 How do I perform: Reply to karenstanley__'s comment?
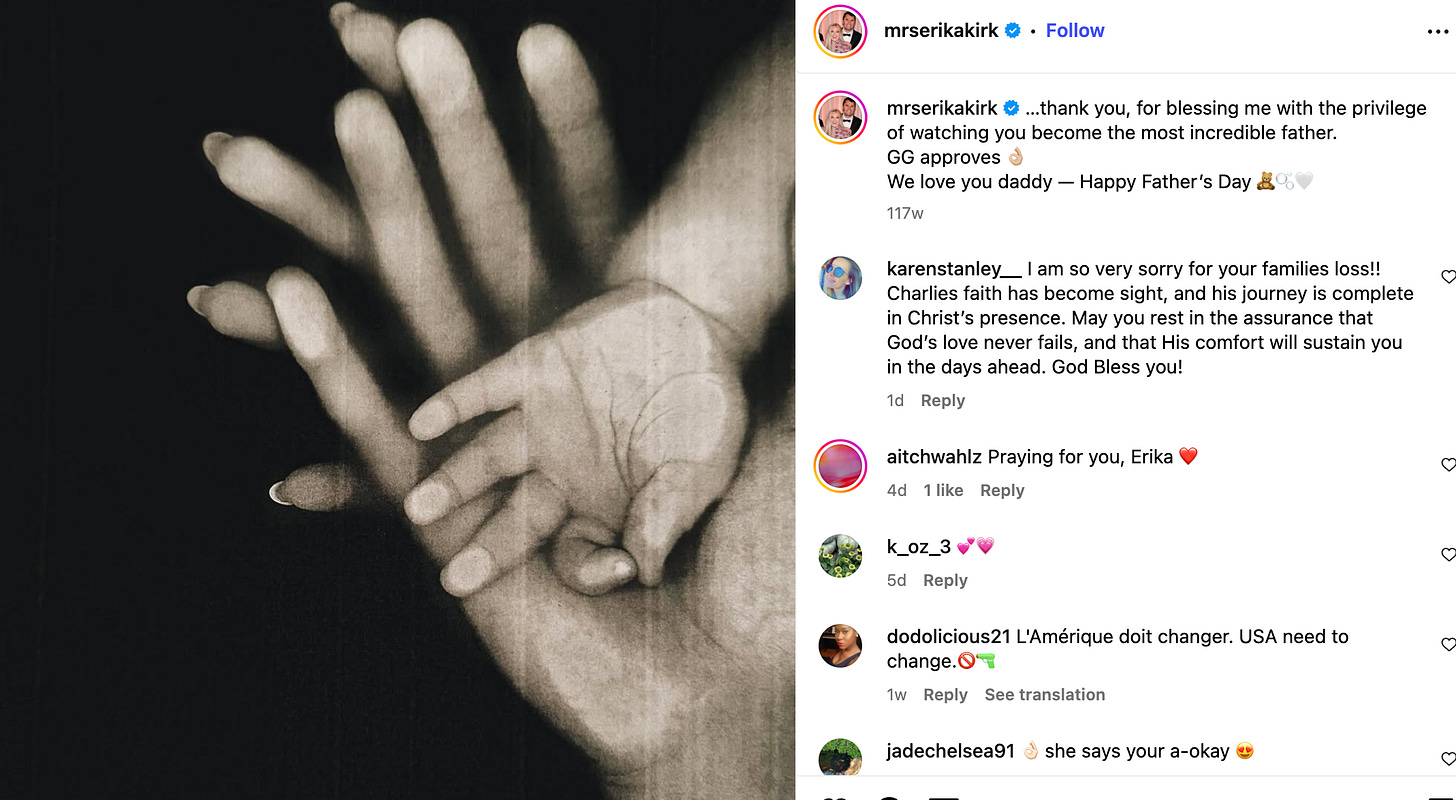point(943,401)
